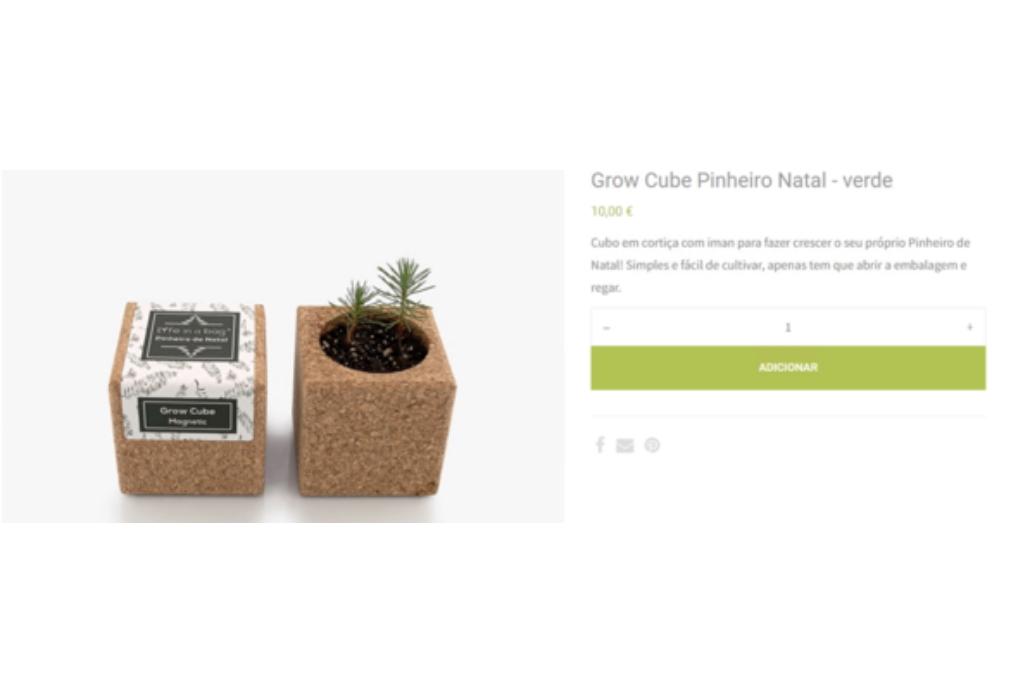This screenshot has height=674, width=1011.
Task: Click the open cork cube with soil
Action: [x=375, y=400]
